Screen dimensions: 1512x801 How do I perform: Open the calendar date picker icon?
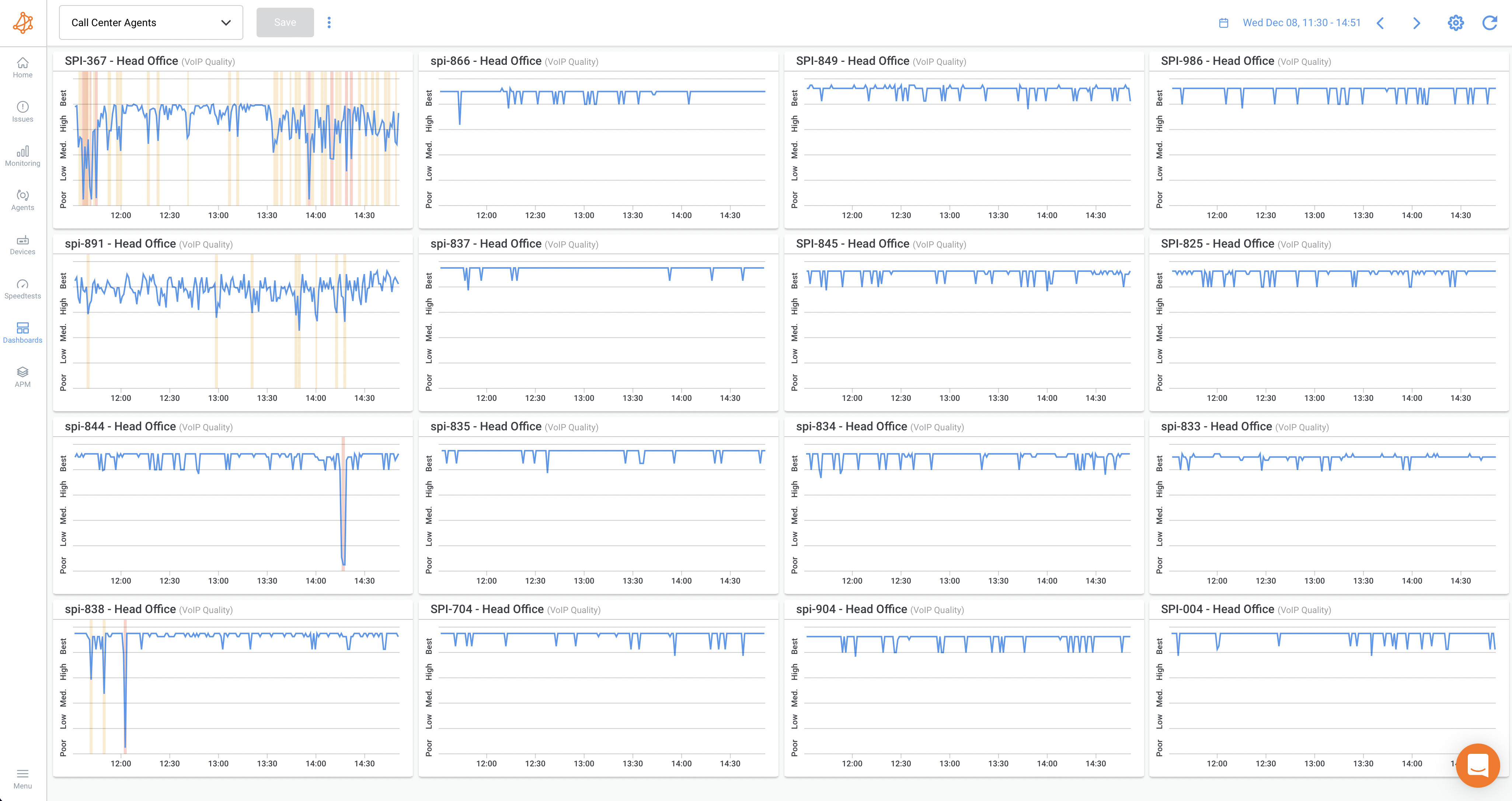pos(1224,22)
